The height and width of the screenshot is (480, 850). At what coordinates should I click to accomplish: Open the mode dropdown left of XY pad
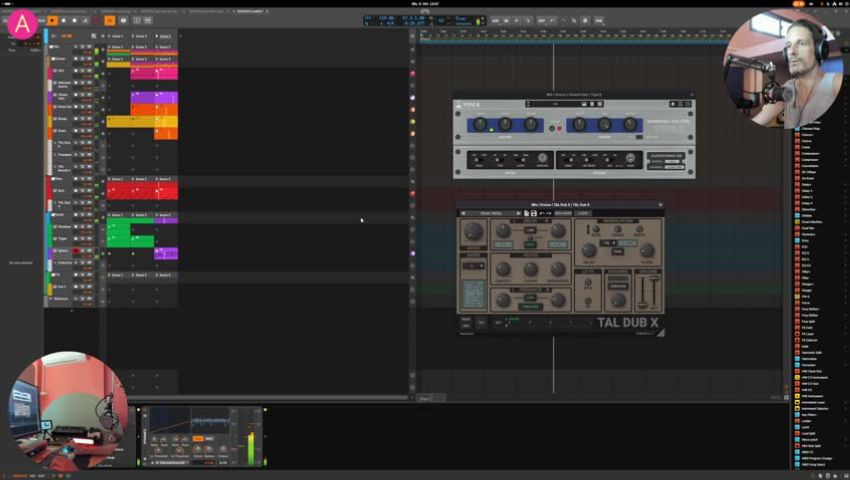pos(473,266)
